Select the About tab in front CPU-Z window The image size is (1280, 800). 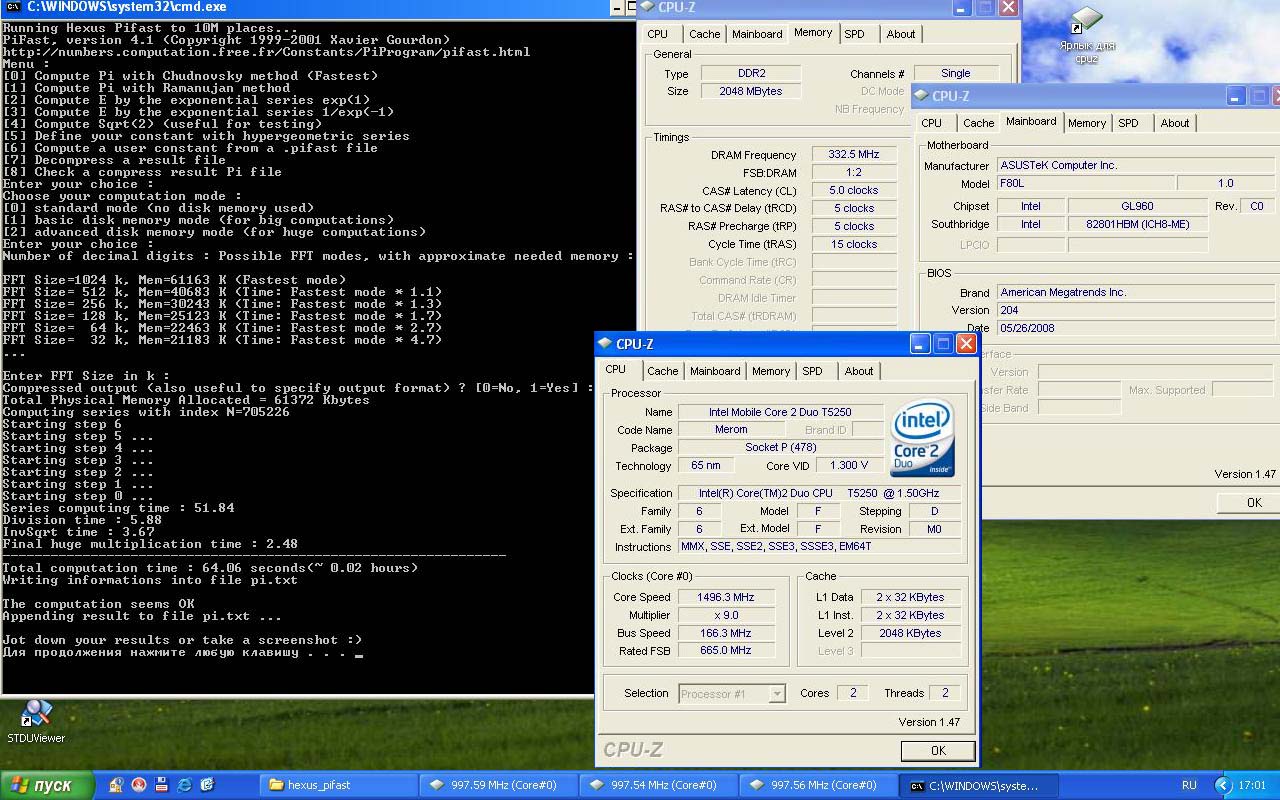859,371
